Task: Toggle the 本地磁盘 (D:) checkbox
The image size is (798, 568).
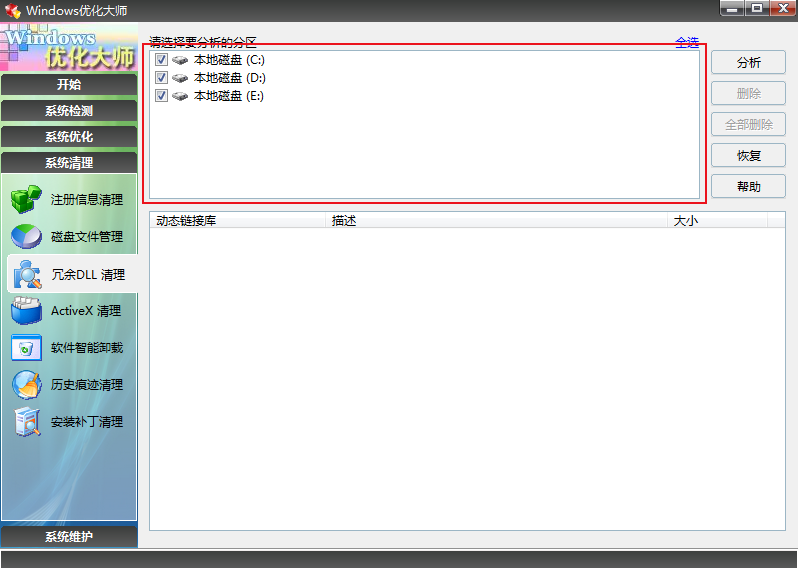Action: coord(161,78)
